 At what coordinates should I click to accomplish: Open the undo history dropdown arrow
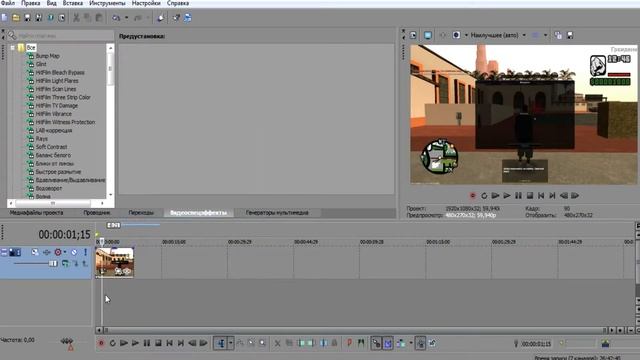[126, 18]
